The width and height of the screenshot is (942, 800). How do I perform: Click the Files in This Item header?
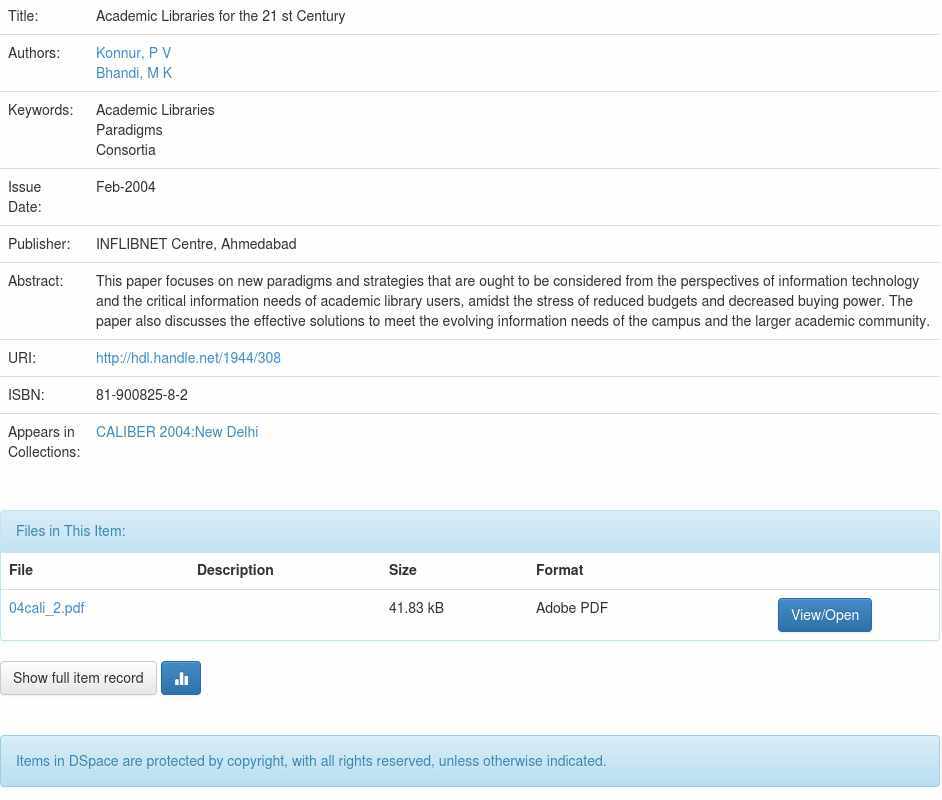point(71,531)
